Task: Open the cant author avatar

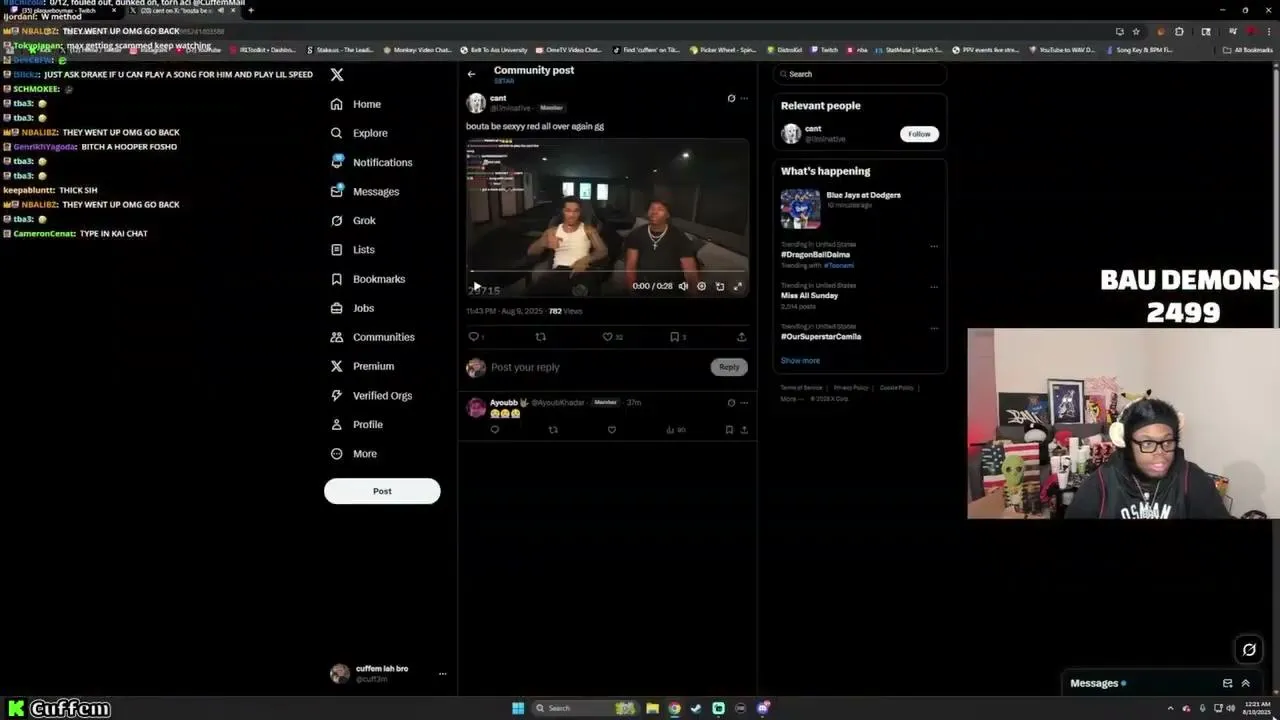Action: 476,103
